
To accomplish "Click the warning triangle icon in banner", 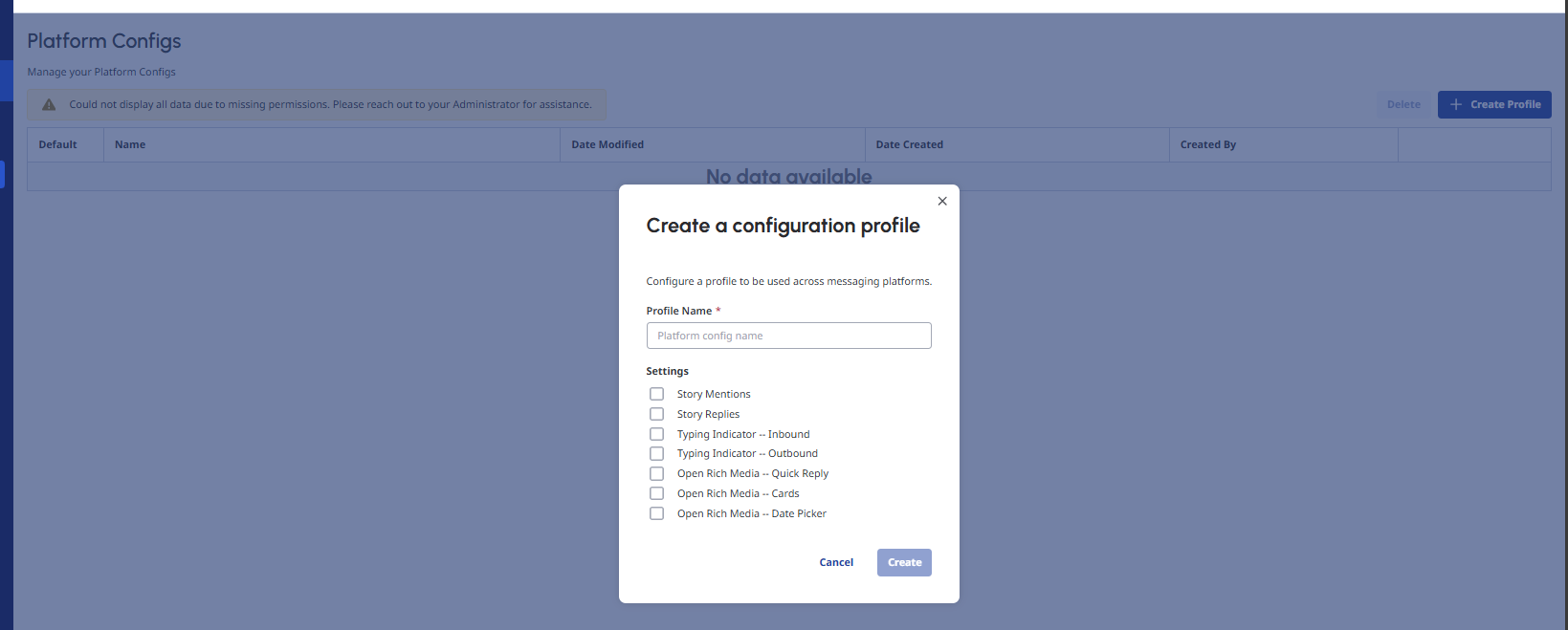I will 49,105.
